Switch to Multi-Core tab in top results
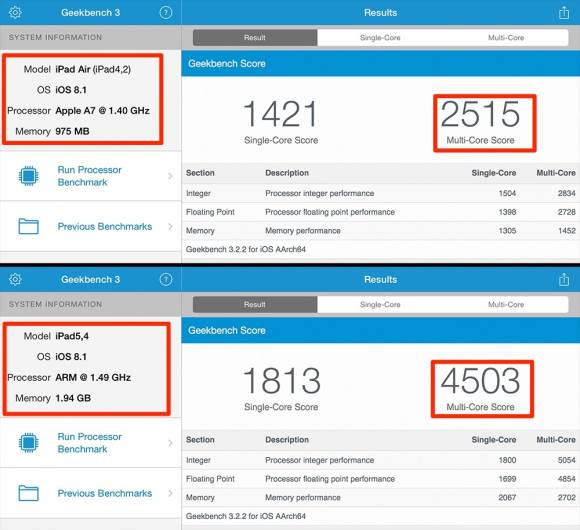This screenshot has height=530, width=580. coord(506,37)
